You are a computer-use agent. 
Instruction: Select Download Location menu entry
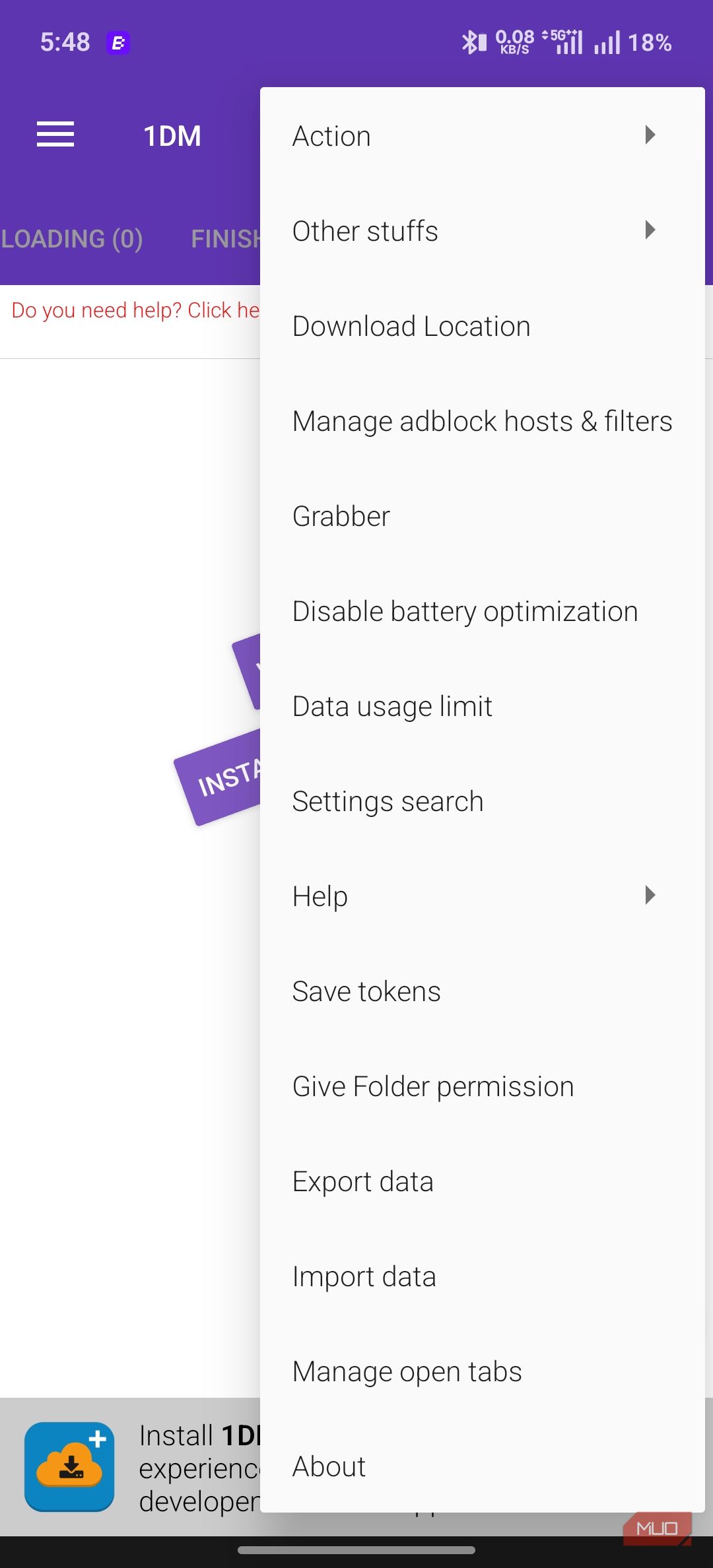pos(483,326)
